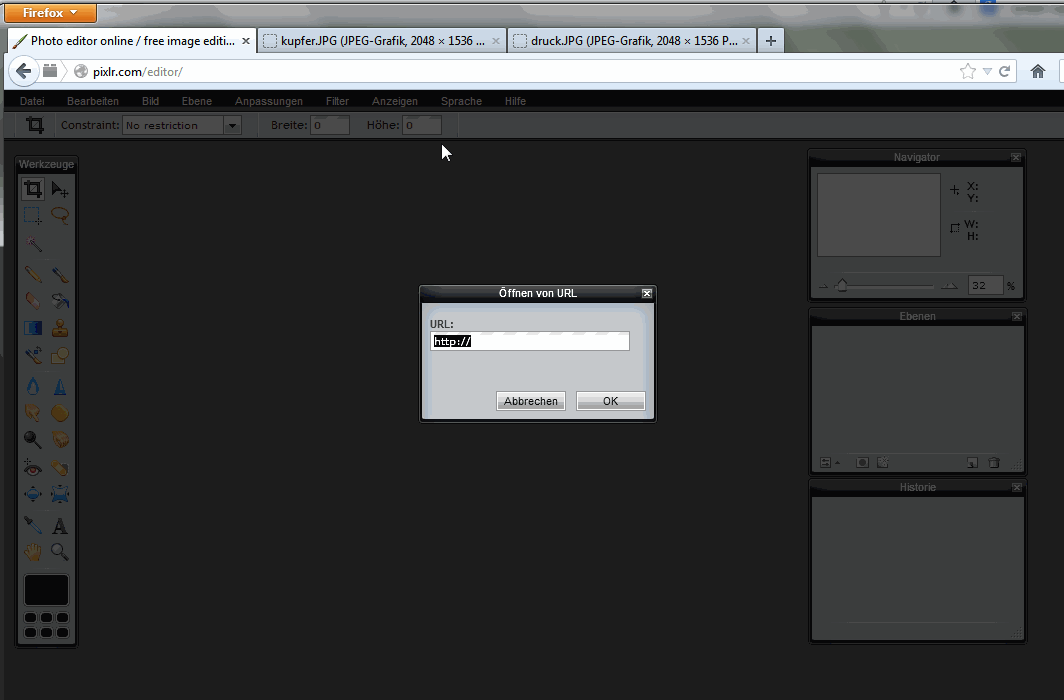Select the Red Eye Reduction tool
The image size is (1064, 700).
click(x=33, y=468)
